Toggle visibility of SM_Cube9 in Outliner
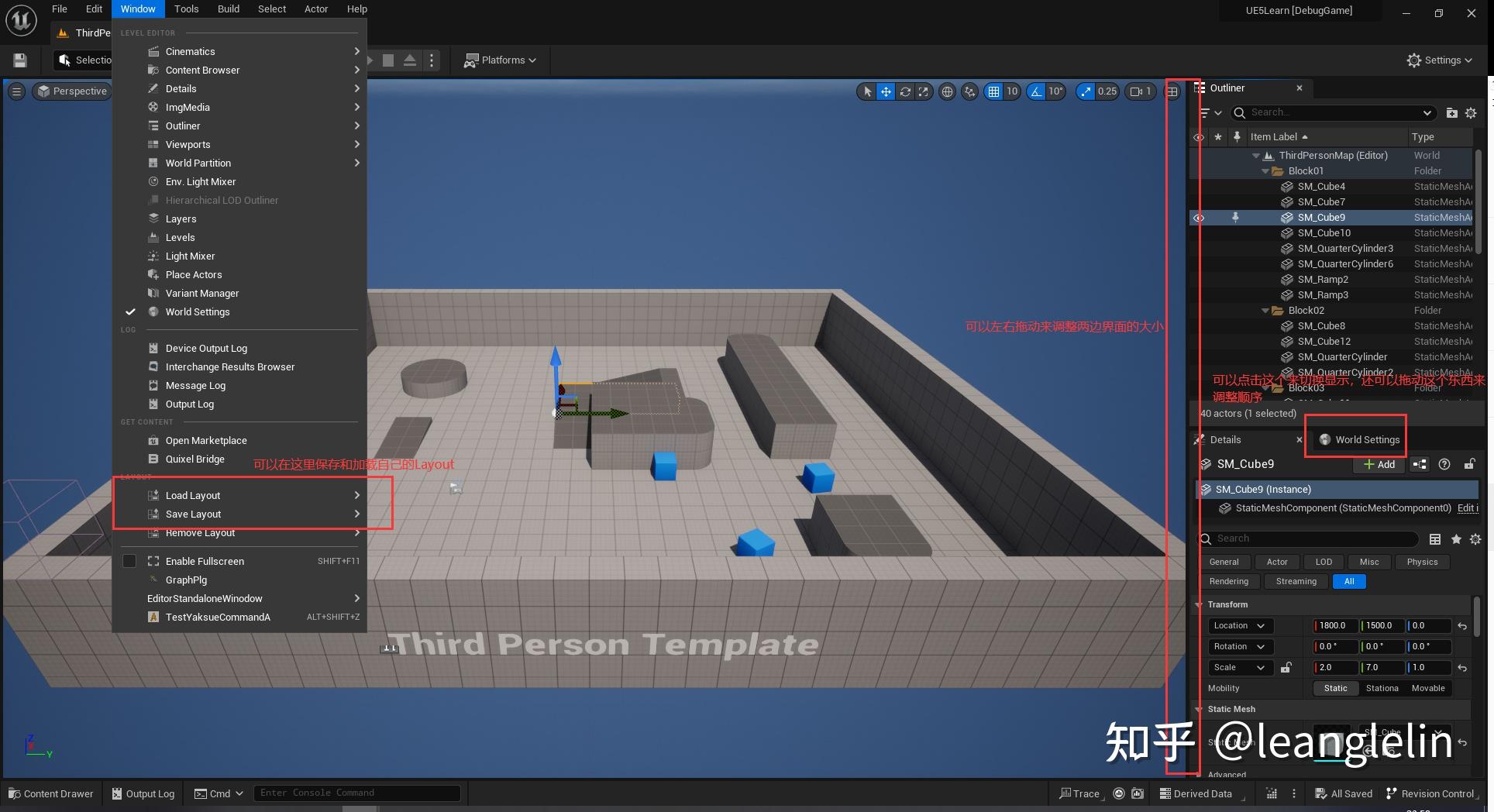The height and width of the screenshot is (812, 1494). point(1198,218)
